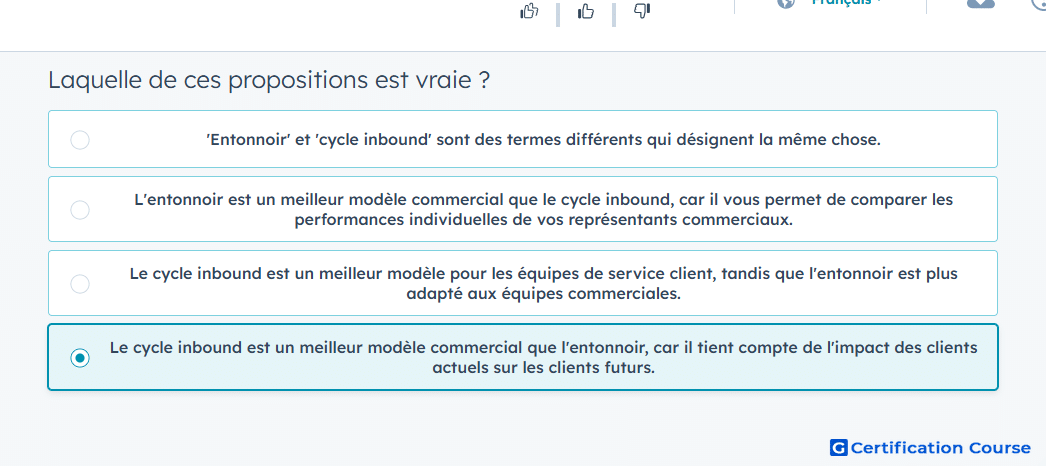Click the partially visible circular icon at far right

pyautogui.click(x=1039, y=4)
